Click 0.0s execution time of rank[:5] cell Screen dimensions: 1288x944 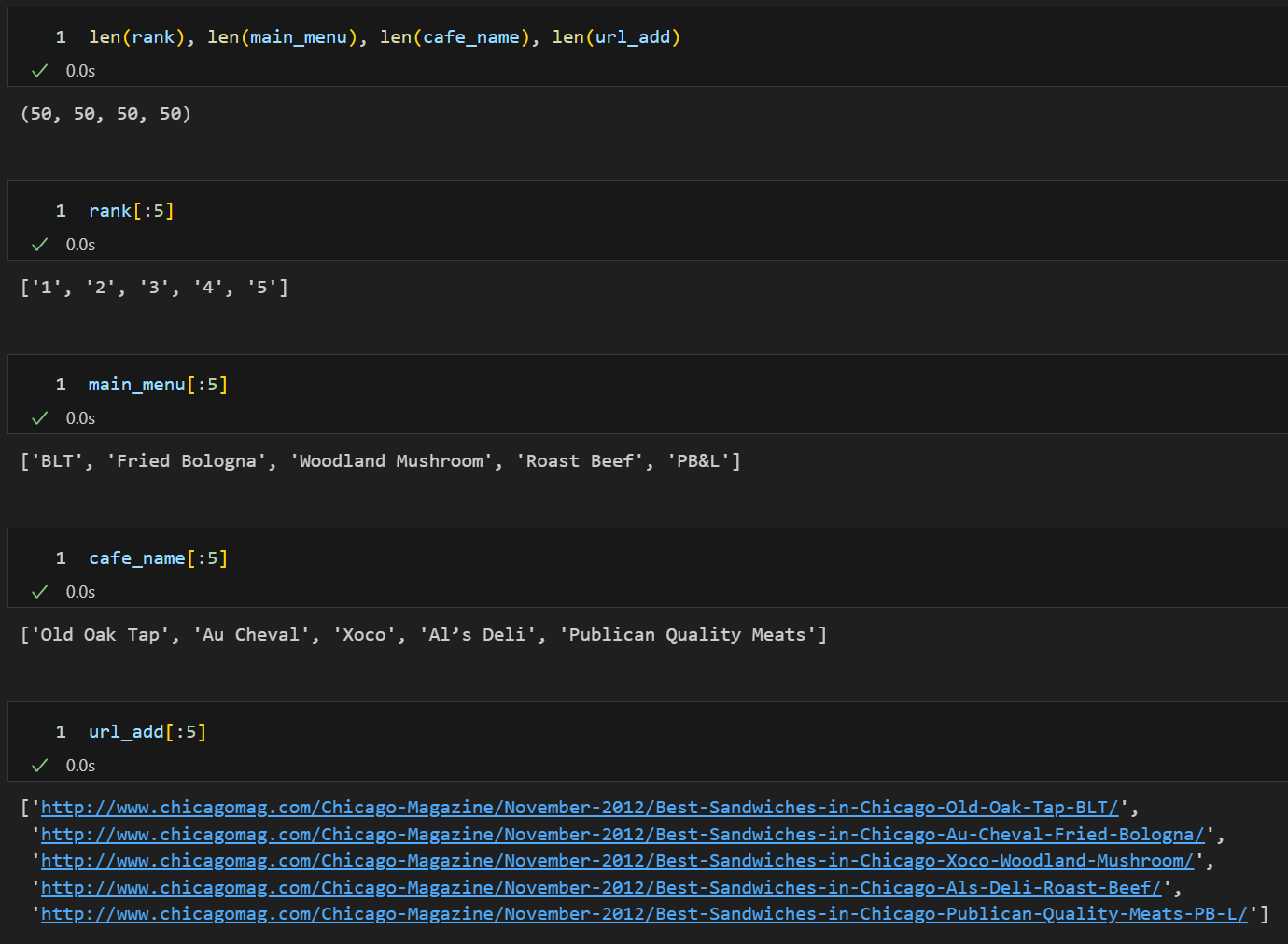(x=80, y=245)
